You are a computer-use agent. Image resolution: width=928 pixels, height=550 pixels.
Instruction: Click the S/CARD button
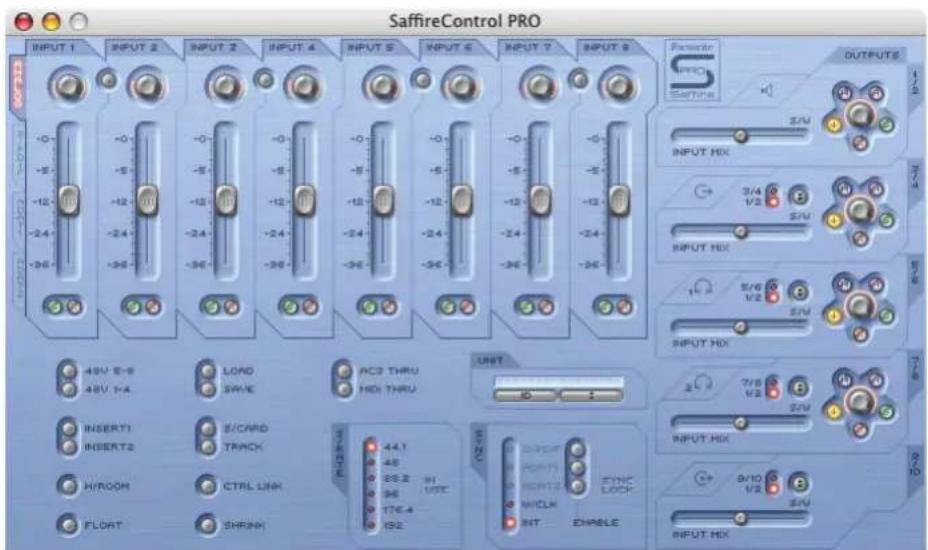207,428
